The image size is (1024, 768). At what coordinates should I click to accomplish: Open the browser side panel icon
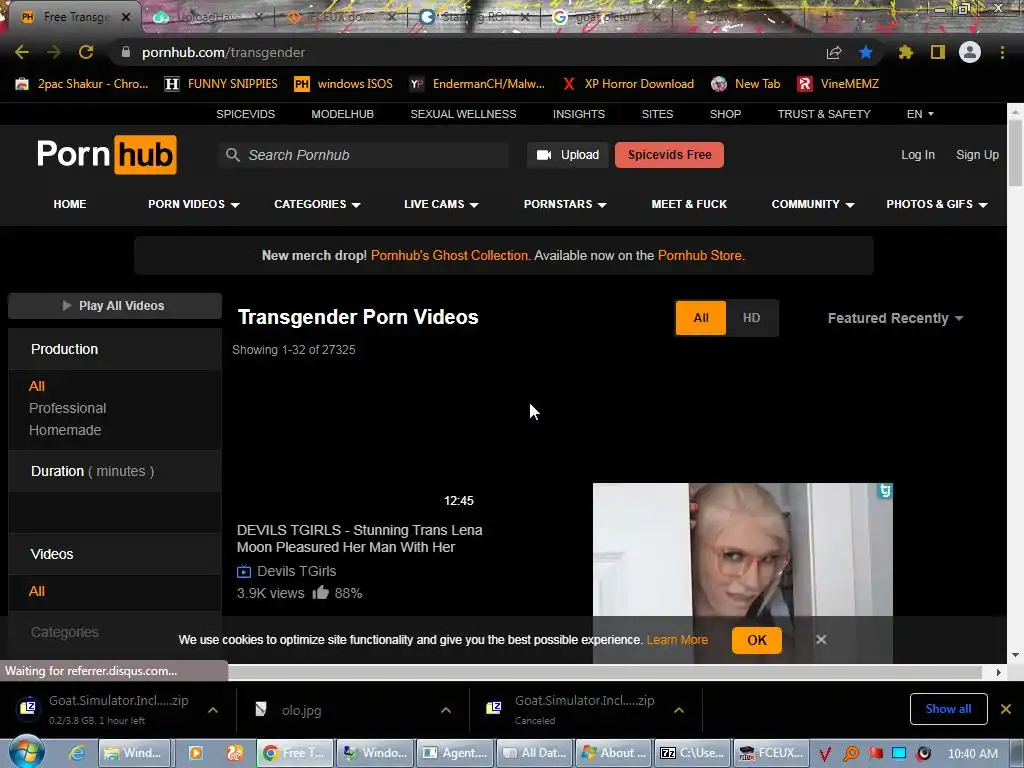pos(938,52)
